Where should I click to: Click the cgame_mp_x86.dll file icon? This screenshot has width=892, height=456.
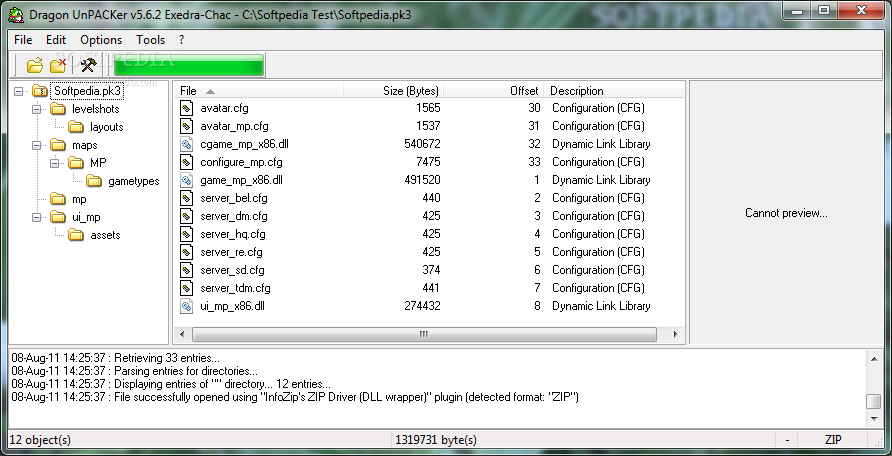(187, 144)
